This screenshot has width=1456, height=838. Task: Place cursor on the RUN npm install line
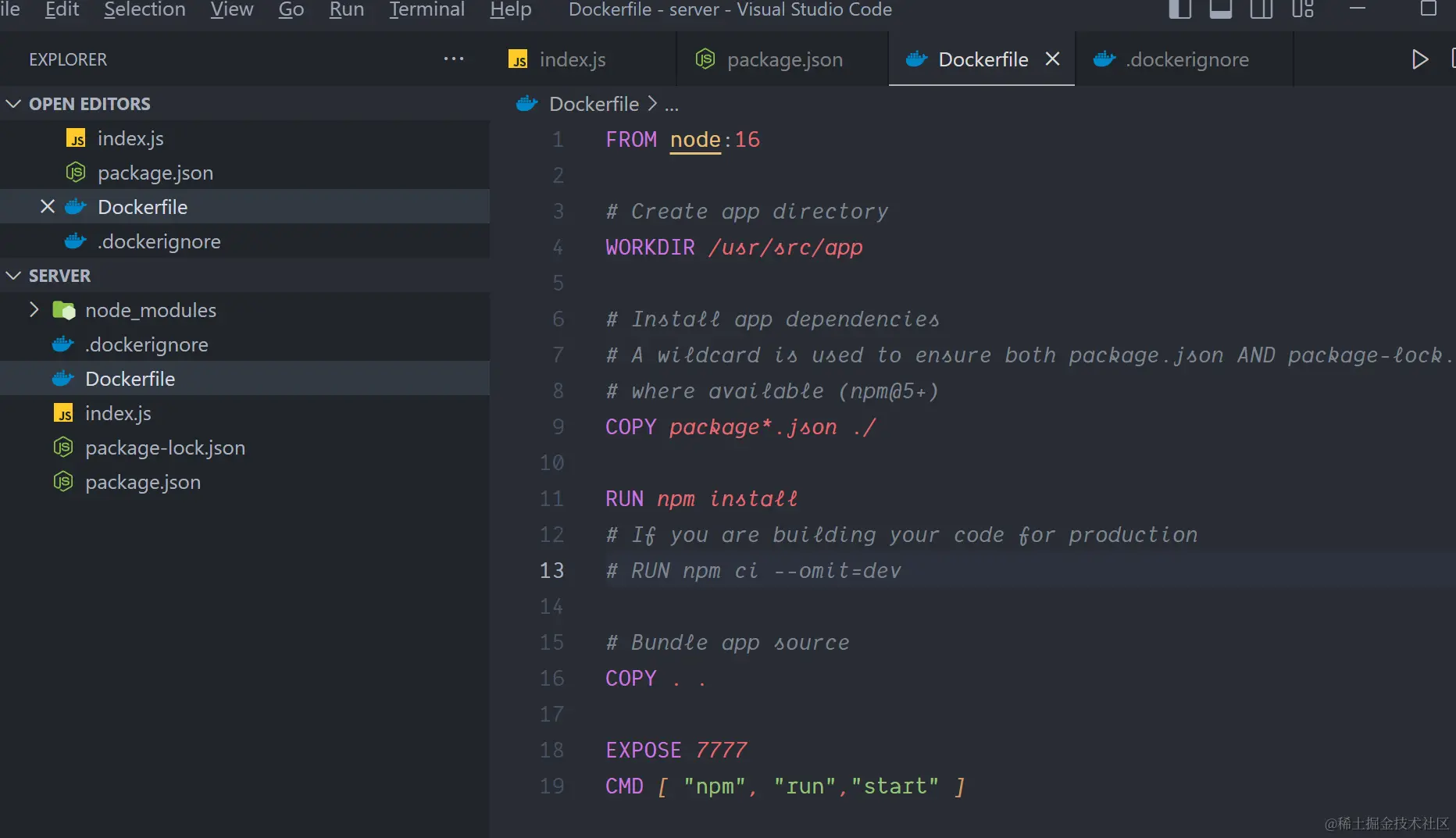coord(701,499)
